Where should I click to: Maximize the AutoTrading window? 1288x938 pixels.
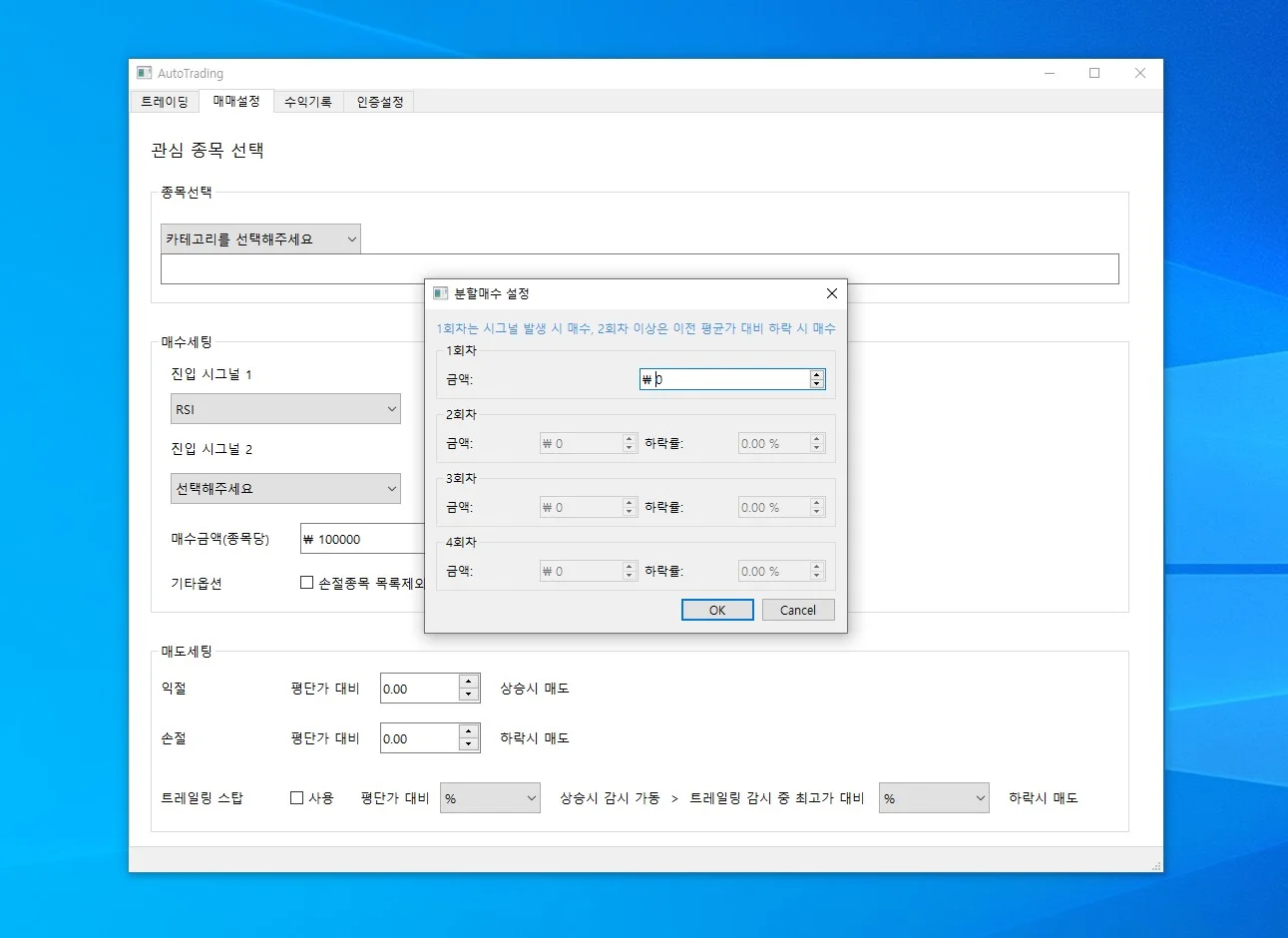pyautogui.click(x=1094, y=73)
